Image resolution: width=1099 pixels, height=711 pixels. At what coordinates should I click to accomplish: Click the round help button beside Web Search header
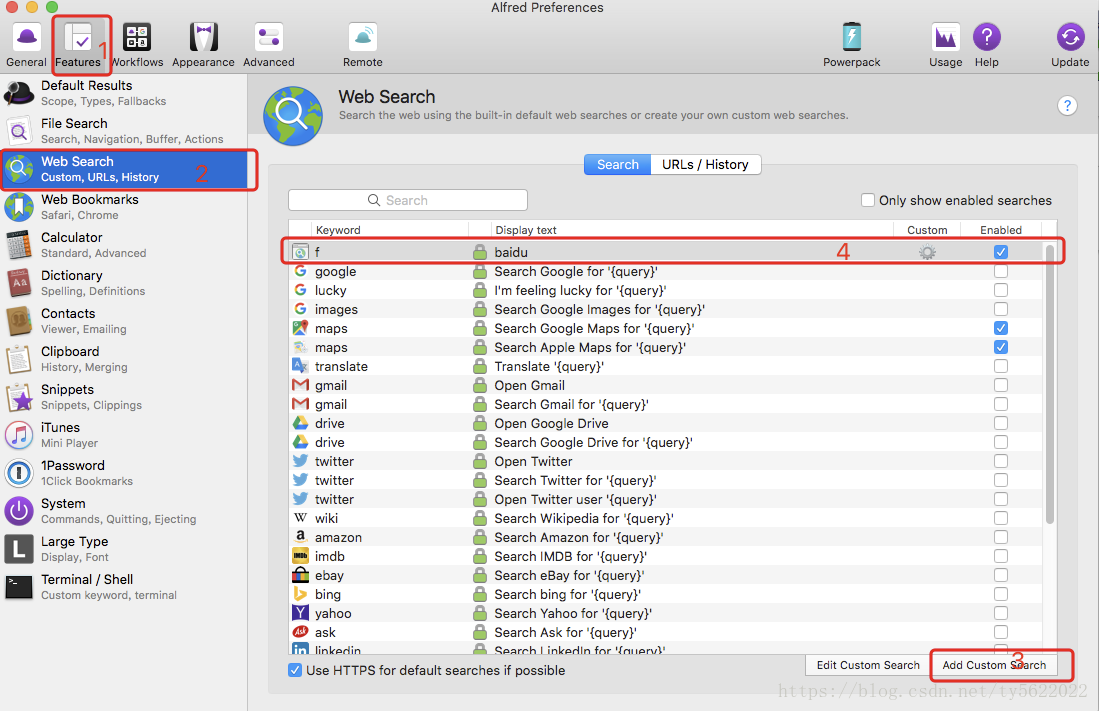coord(1067,106)
